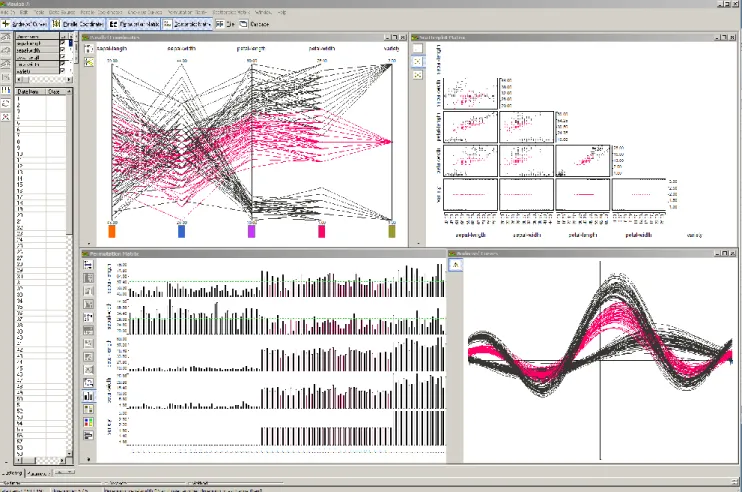Screen dimensions: 742x492
Task: Toggle the variety dimension checkbox
Action: pyautogui.click(x=62, y=71)
